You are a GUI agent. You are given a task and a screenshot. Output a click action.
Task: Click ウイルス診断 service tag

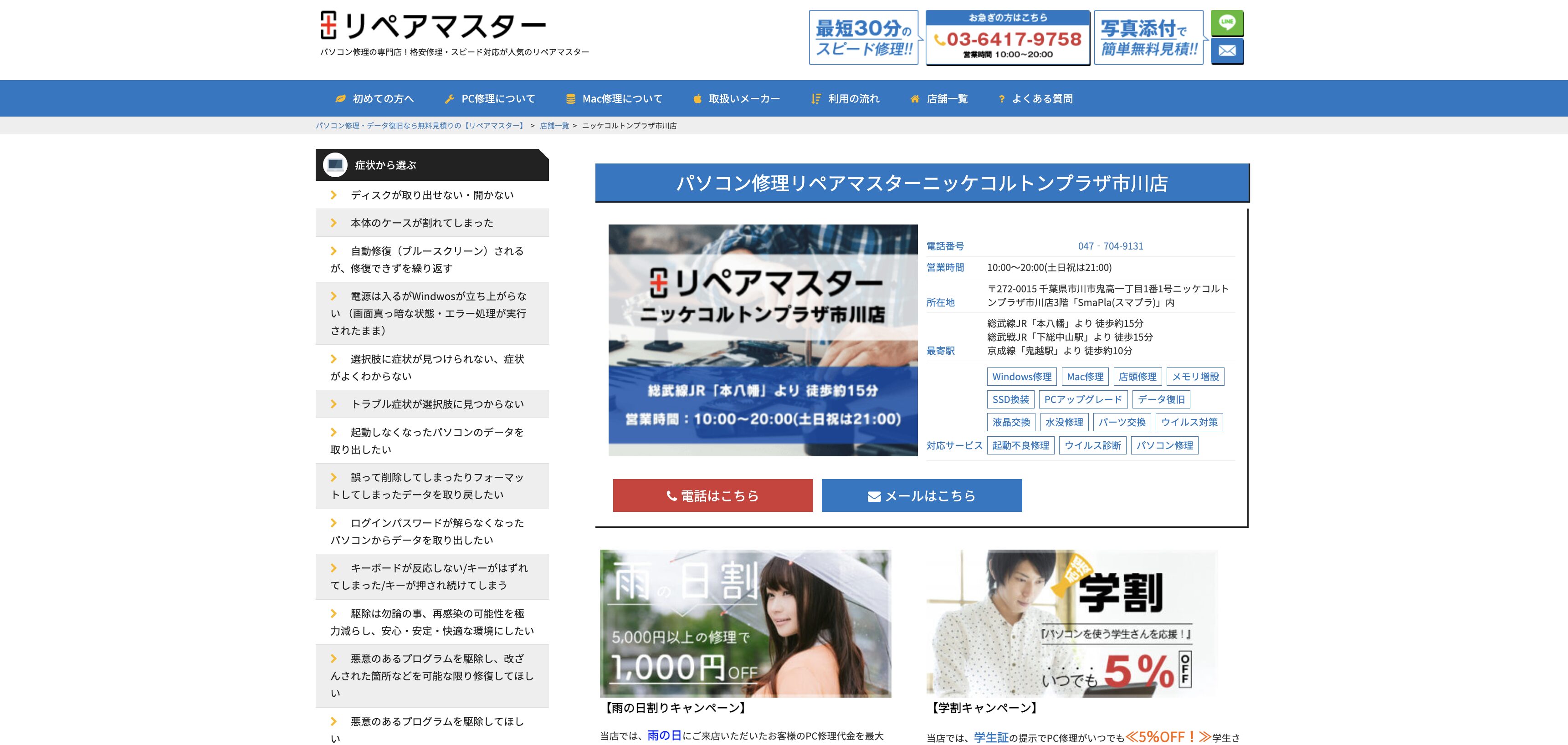(x=1092, y=445)
